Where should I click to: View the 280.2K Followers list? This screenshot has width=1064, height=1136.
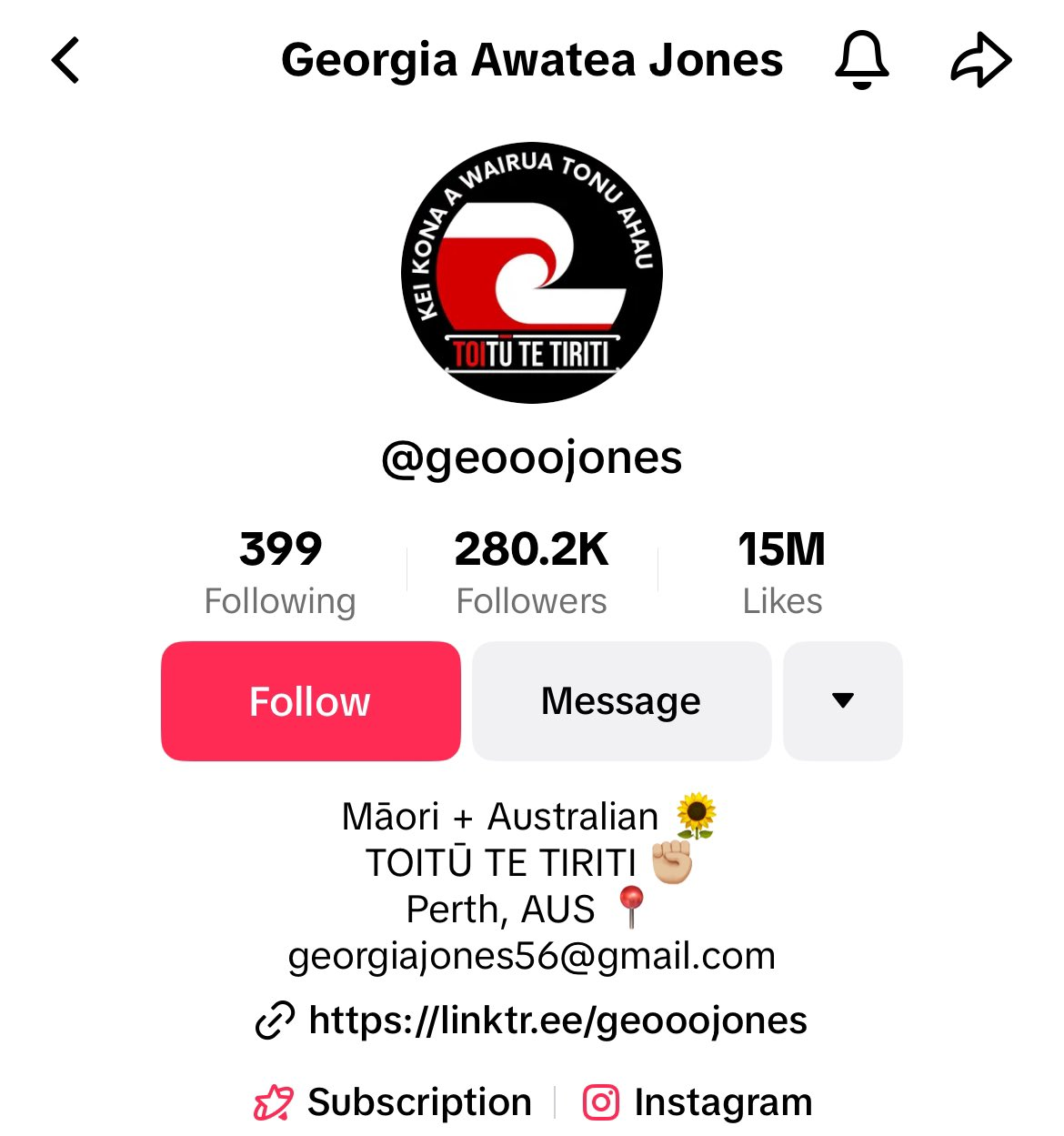pyautogui.click(x=532, y=573)
